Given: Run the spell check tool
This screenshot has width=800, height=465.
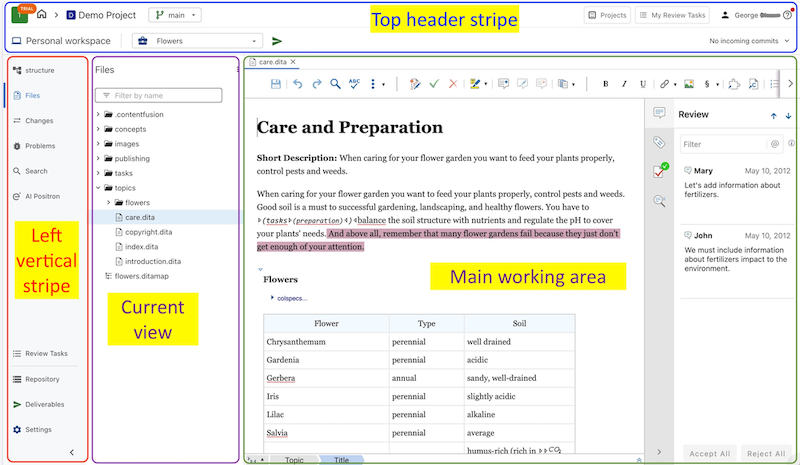Looking at the screenshot, I should click(x=354, y=84).
